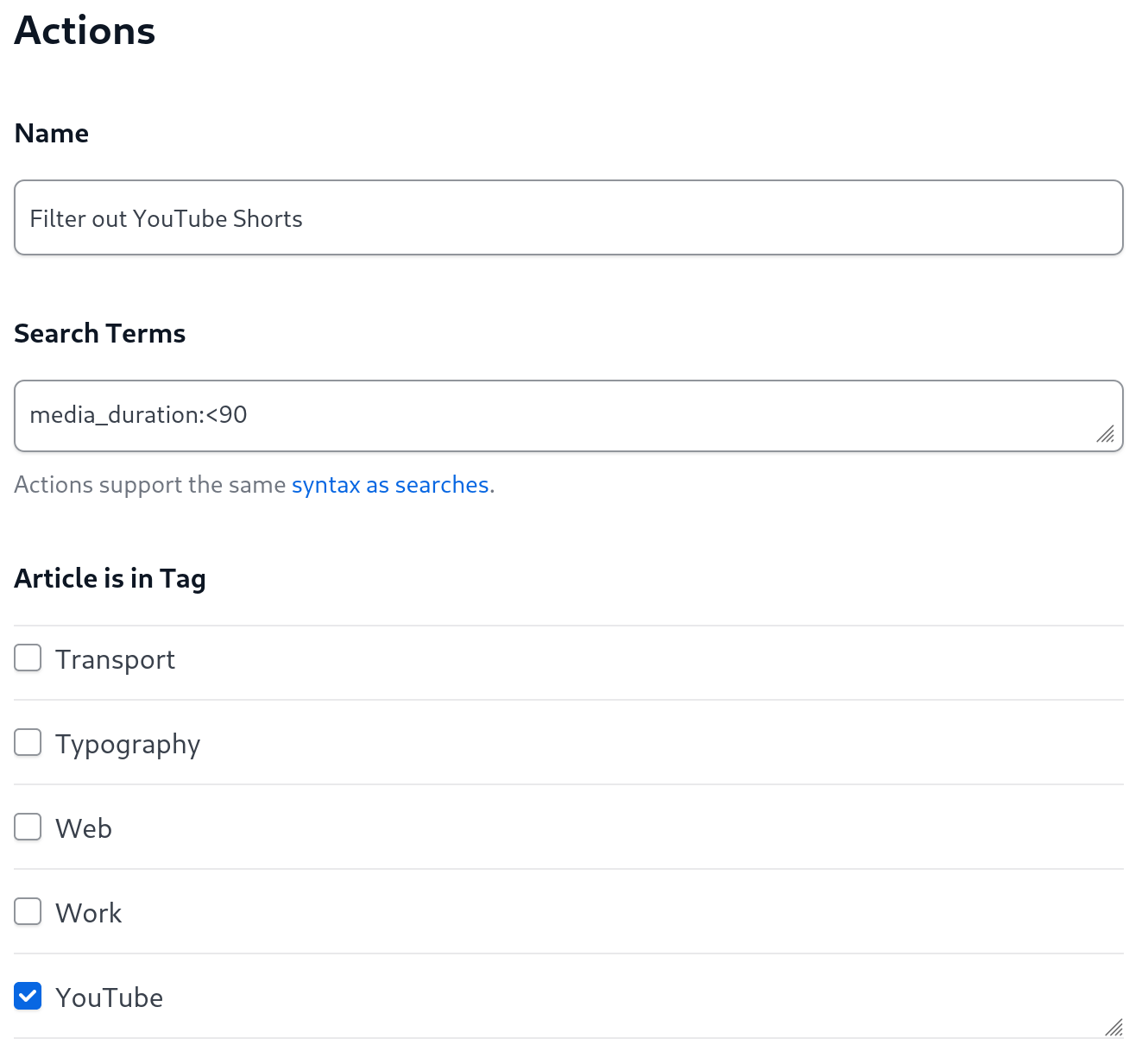This screenshot has height=1051, width=1148.
Task: Select the Work tag checkbox
Action: point(28,911)
